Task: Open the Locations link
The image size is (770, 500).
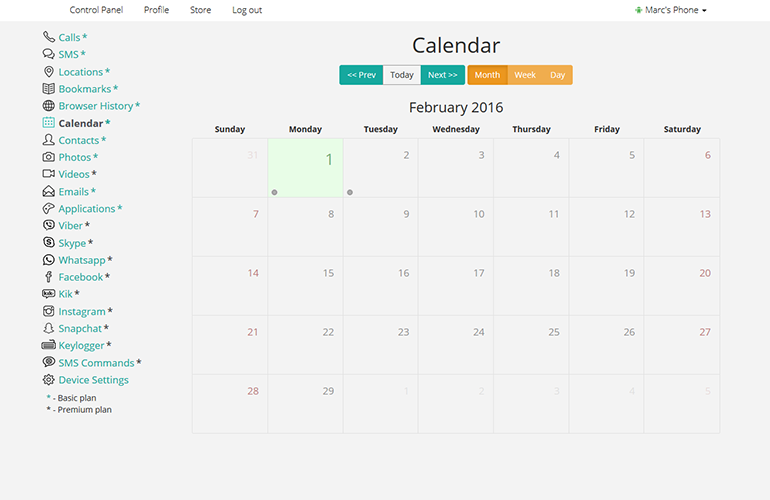Action: [81, 72]
